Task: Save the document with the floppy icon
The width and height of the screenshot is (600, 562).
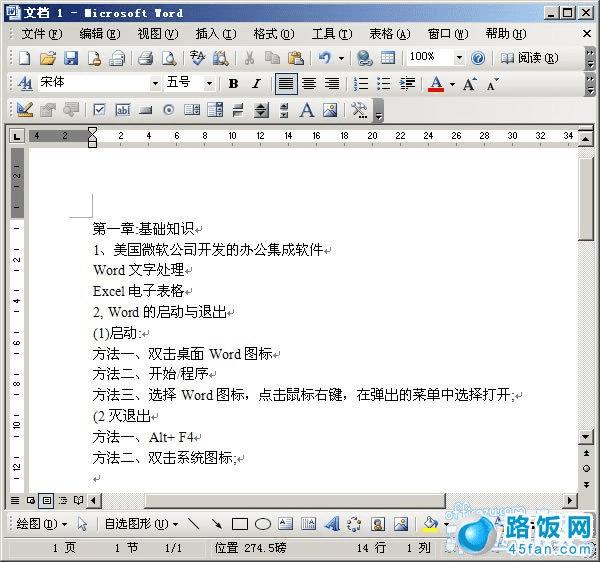Action: coord(71,58)
